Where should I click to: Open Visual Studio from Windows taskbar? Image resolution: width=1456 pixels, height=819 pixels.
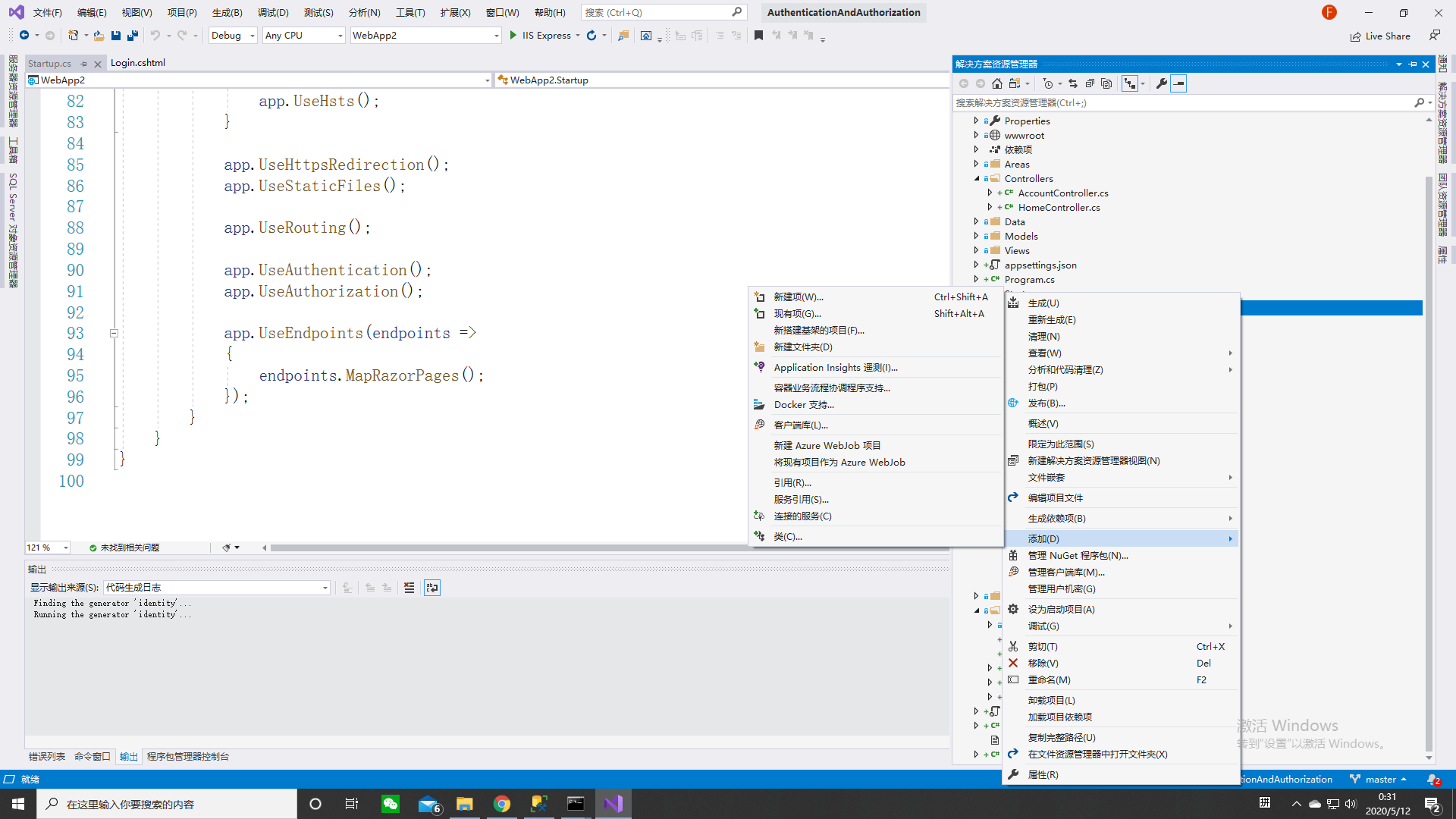(x=613, y=804)
